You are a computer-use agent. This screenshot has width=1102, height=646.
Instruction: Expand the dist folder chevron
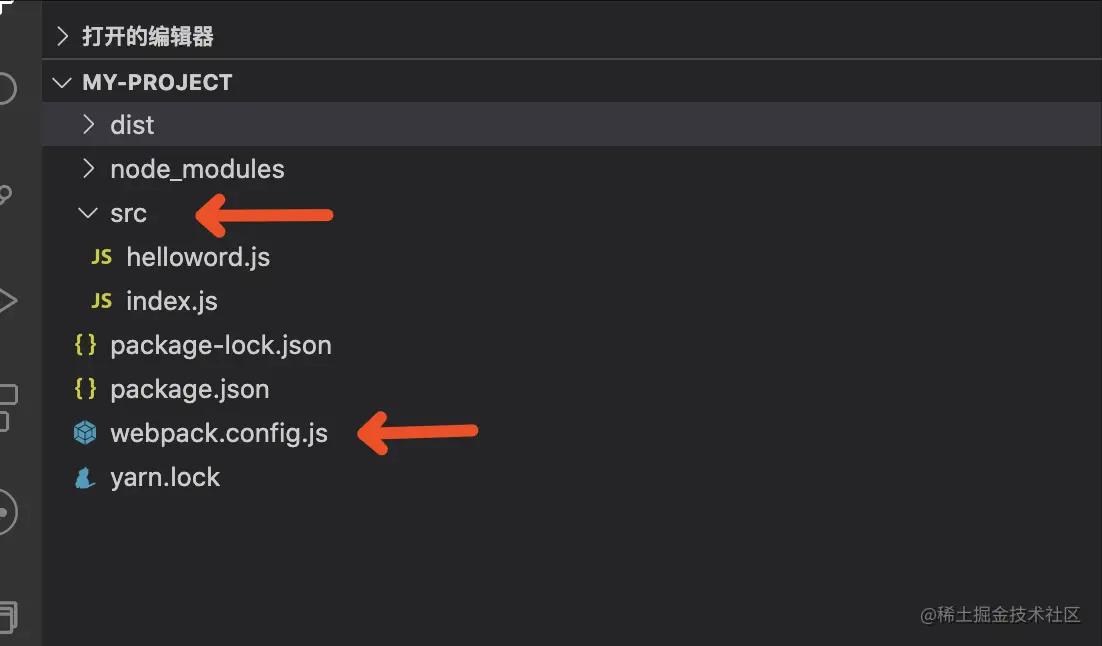[88, 125]
